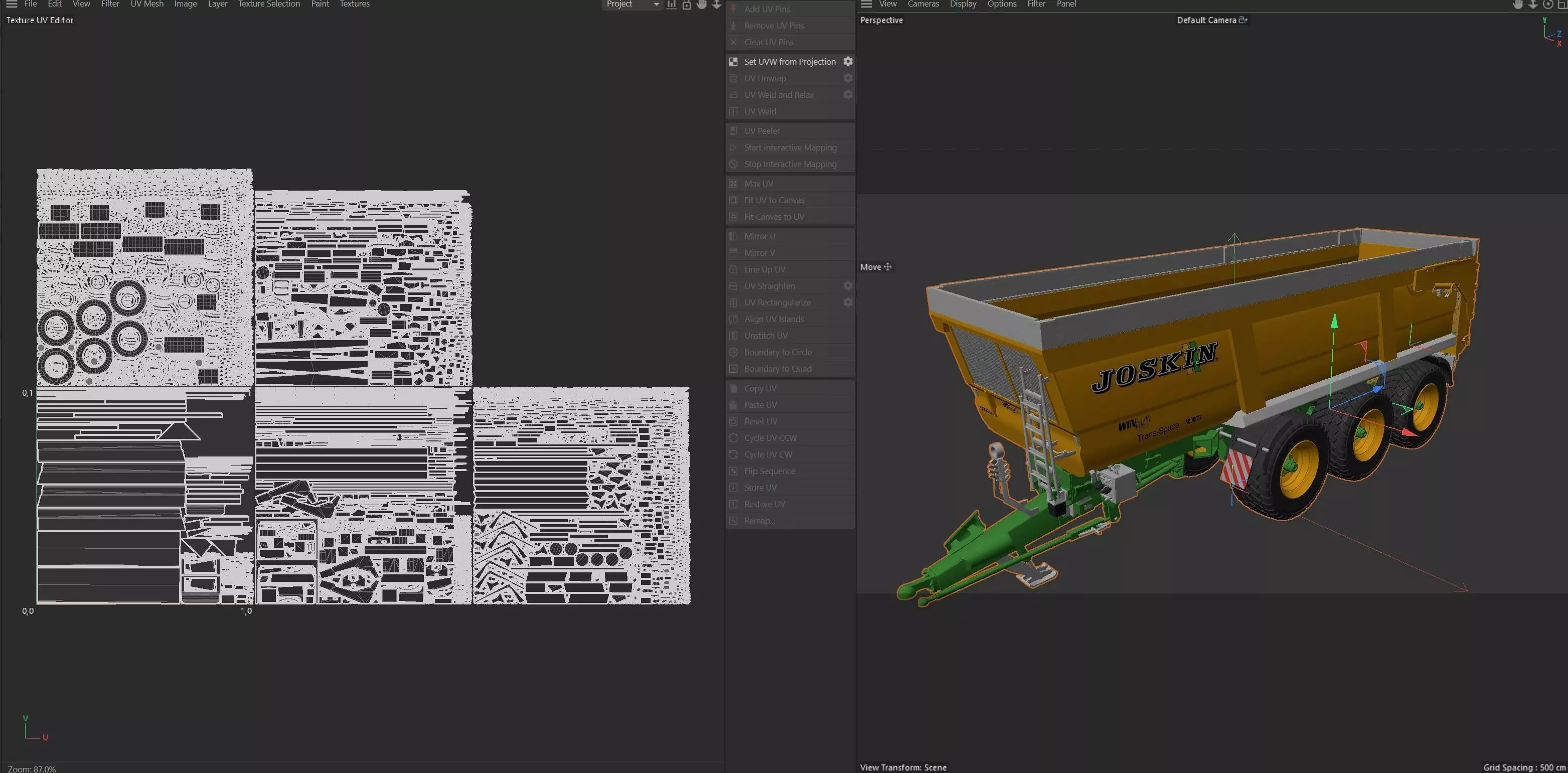Click the Fit UV to Canvas icon
Image resolution: width=1568 pixels, height=773 pixels.
[x=733, y=200]
